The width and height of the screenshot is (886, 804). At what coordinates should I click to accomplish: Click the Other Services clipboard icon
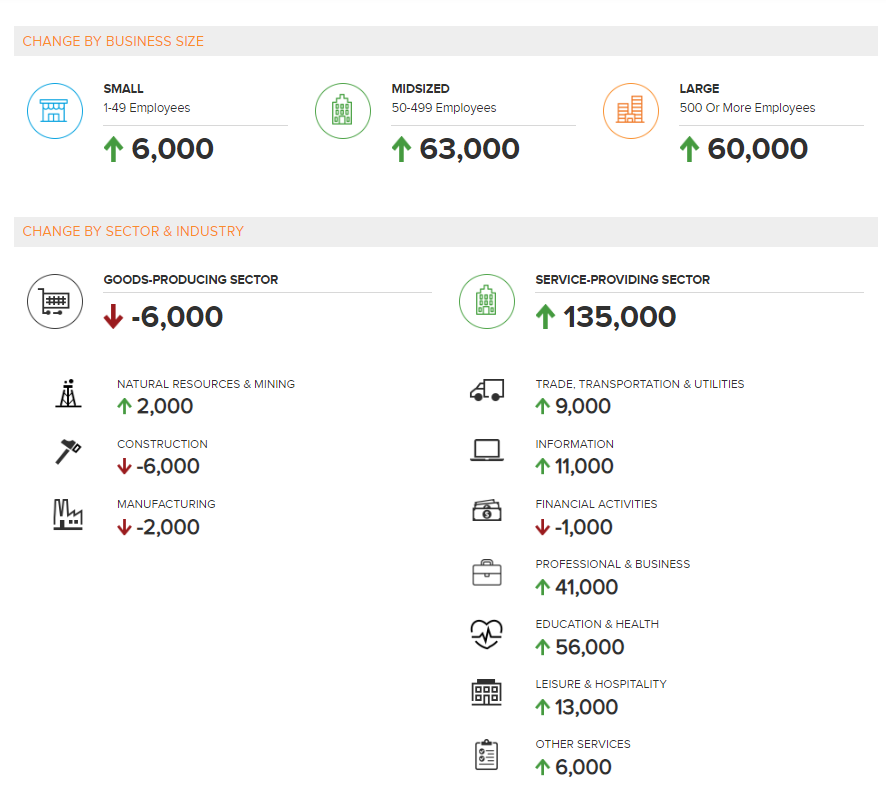click(486, 754)
